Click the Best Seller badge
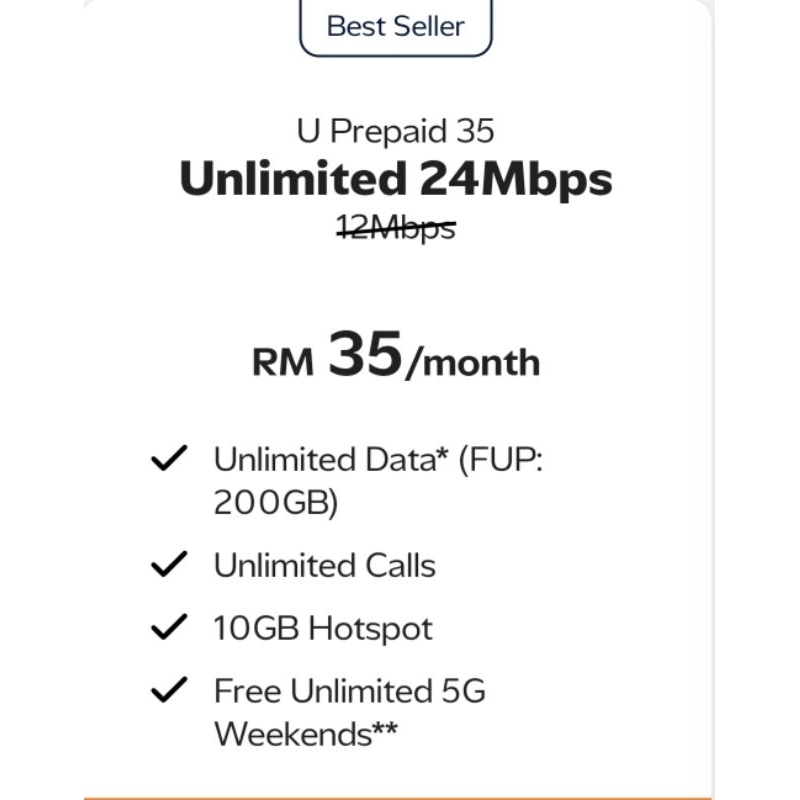This screenshot has height=800, width=800. coord(396,26)
